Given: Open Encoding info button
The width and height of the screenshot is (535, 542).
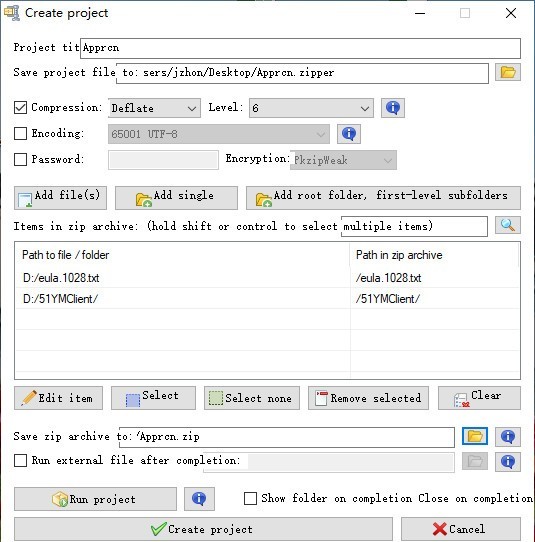Looking at the screenshot, I should tap(349, 134).
